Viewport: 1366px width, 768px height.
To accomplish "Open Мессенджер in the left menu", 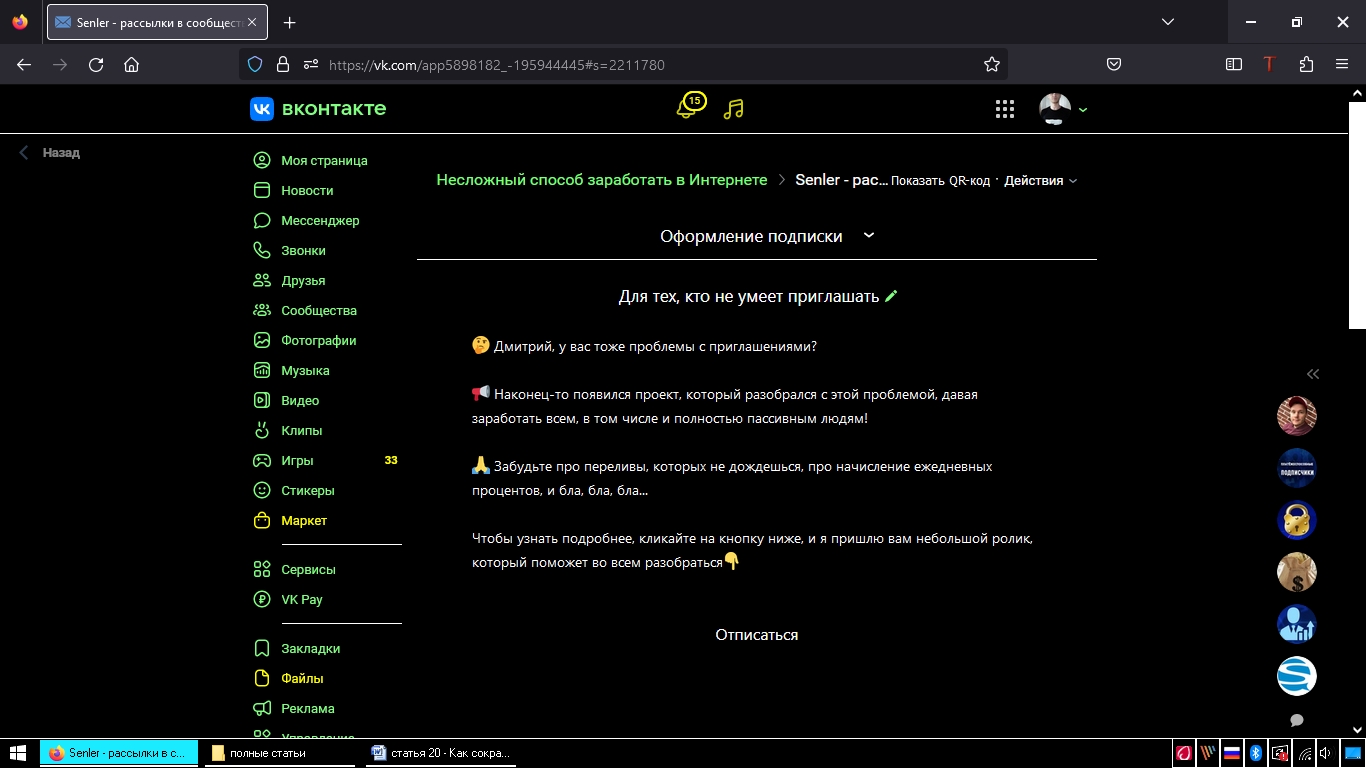I will click(x=319, y=220).
